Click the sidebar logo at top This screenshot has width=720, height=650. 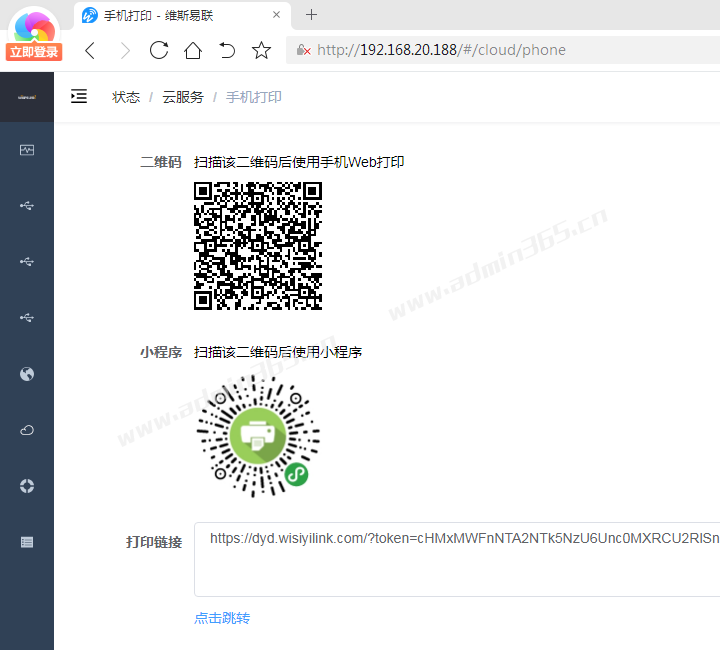click(x=27, y=97)
